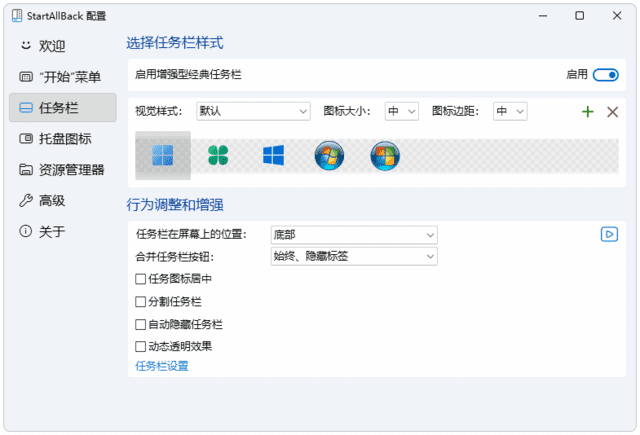The width and height of the screenshot is (640, 435).
Task: Tick the 动态透明效果 checkbox
Action: click(140, 346)
